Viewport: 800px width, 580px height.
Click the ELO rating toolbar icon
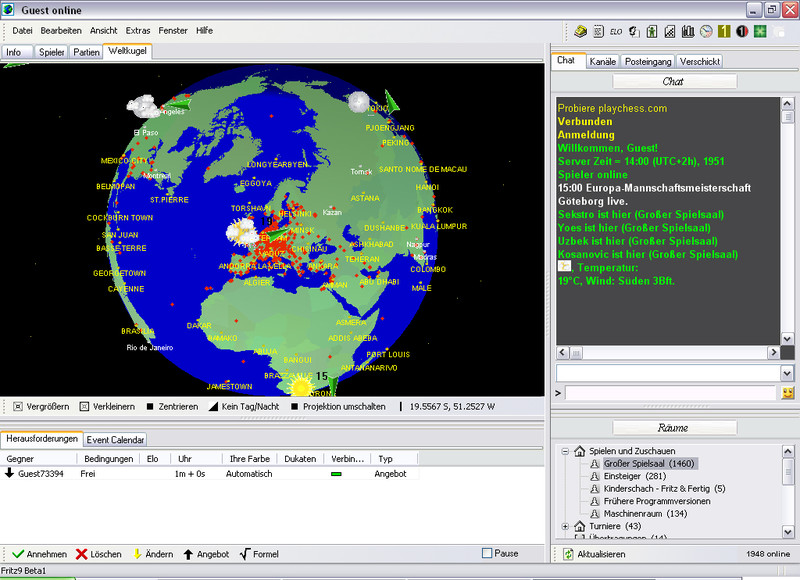point(616,32)
